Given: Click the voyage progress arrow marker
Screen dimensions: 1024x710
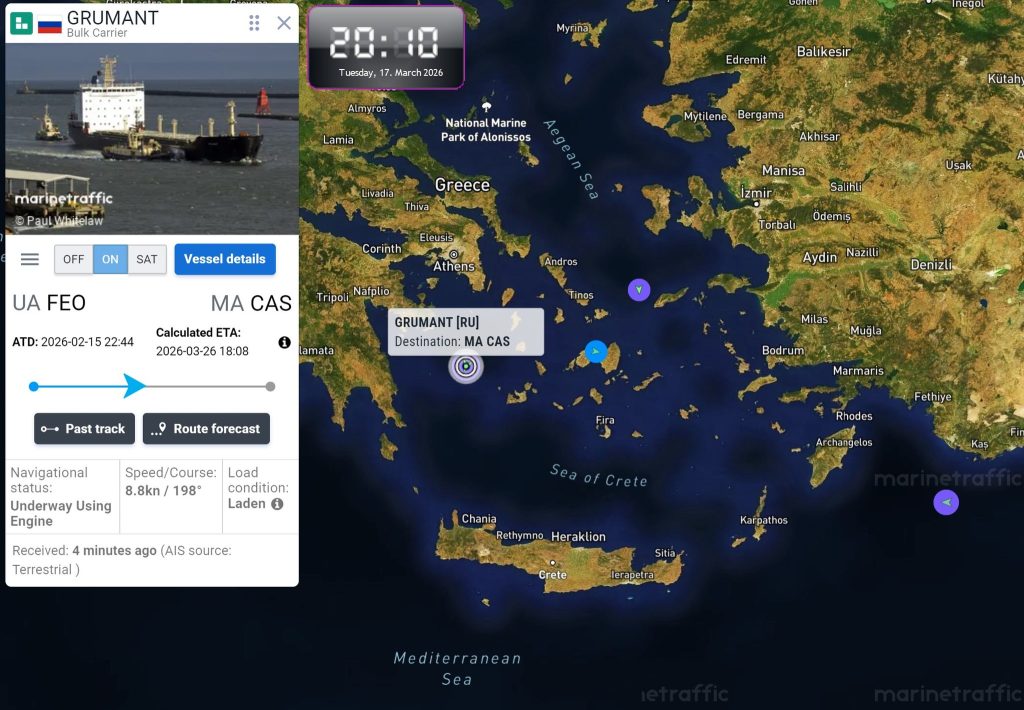Looking at the screenshot, I should (x=134, y=386).
